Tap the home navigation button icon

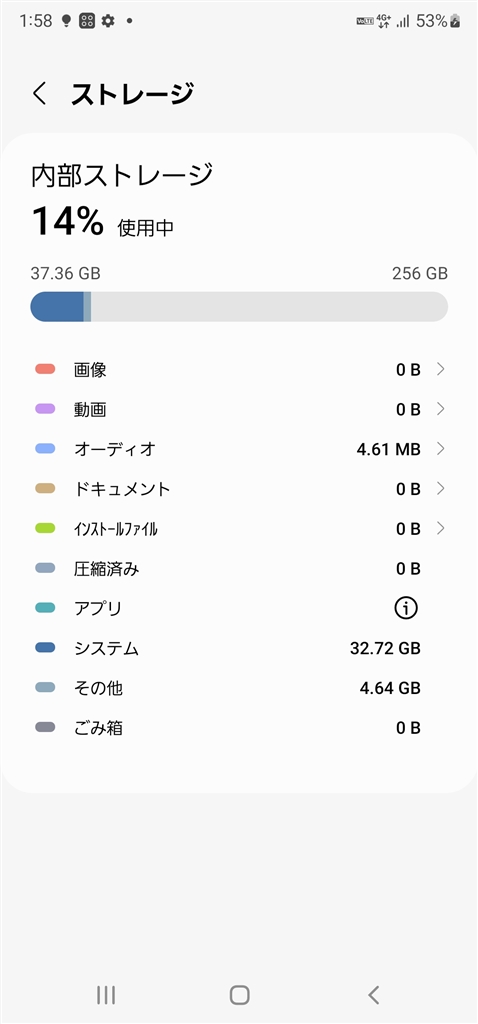point(239,995)
